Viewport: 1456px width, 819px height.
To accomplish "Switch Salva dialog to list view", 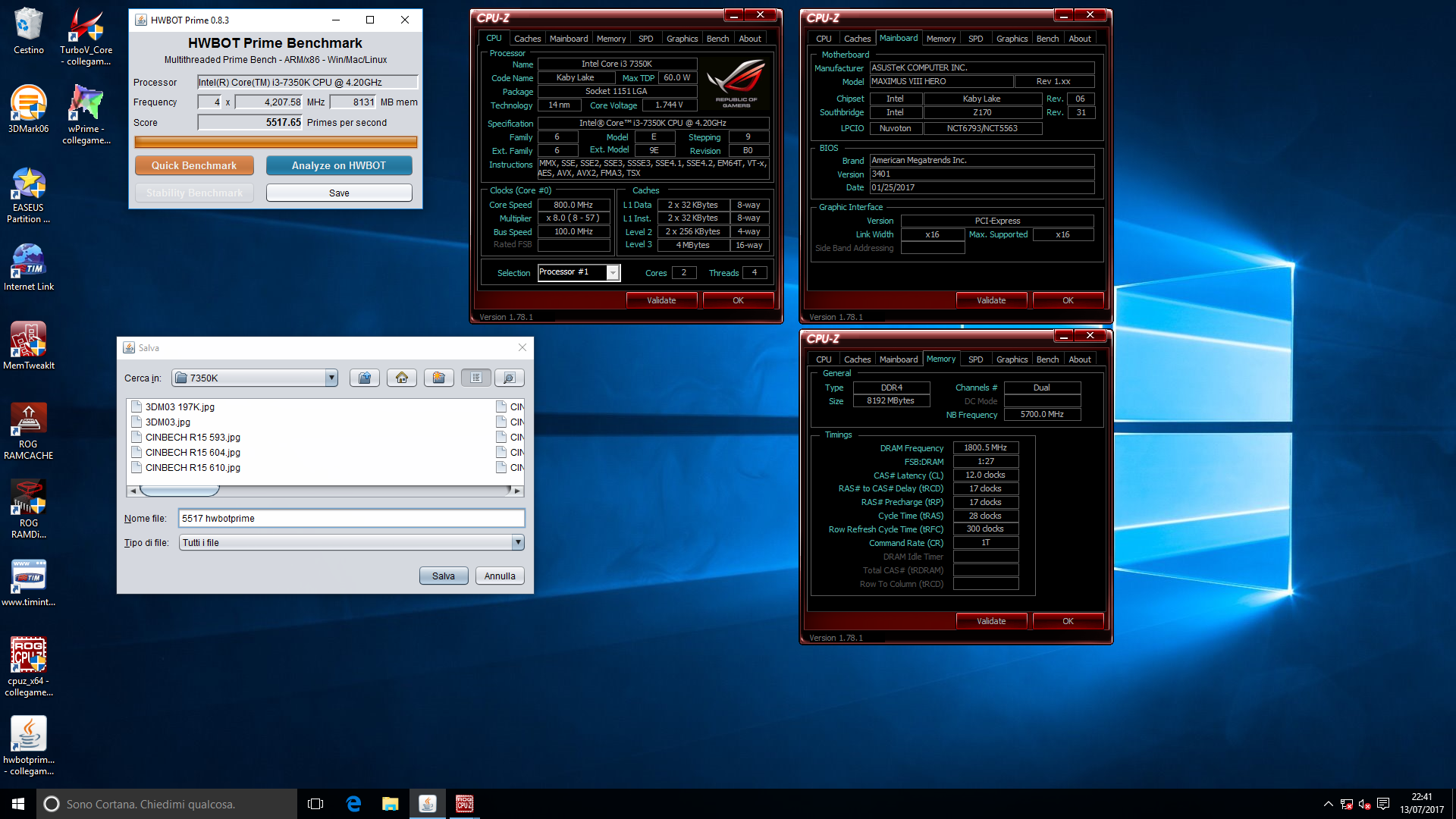I will point(476,378).
